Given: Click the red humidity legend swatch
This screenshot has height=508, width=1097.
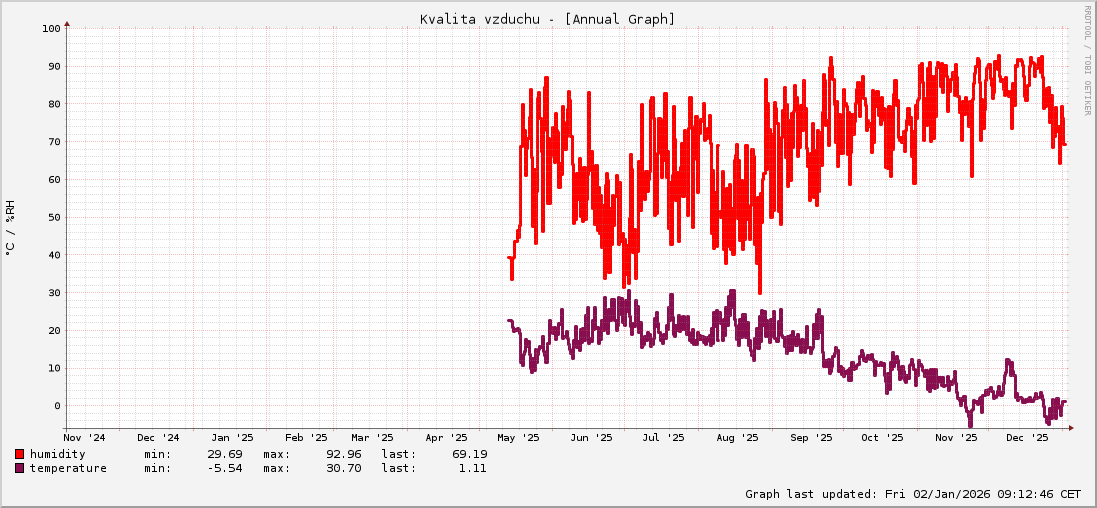Looking at the screenshot, I should (x=19, y=454).
